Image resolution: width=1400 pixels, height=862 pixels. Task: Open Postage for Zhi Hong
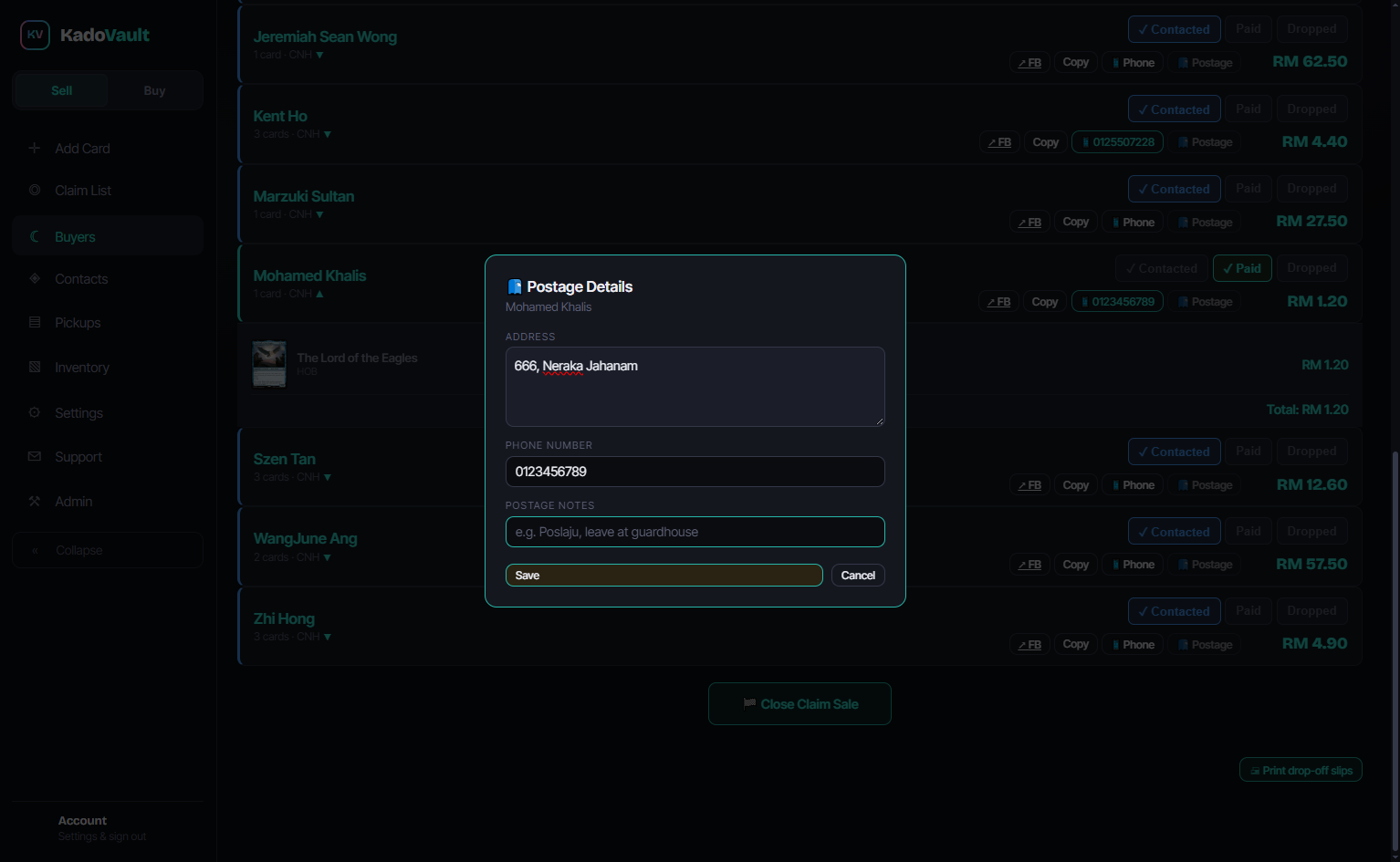[1205, 644]
